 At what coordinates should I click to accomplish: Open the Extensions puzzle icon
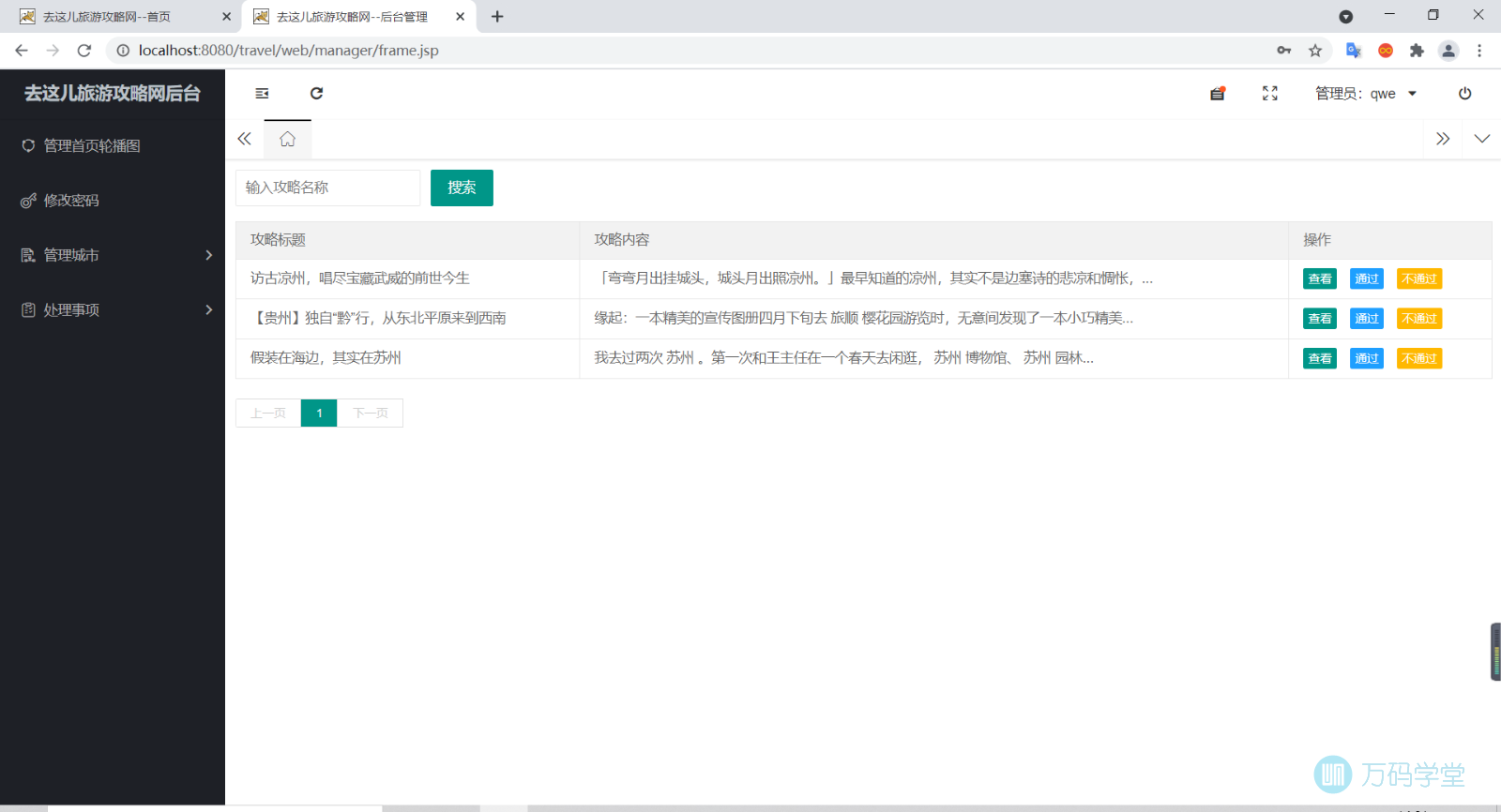pyautogui.click(x=1417, y=51)
